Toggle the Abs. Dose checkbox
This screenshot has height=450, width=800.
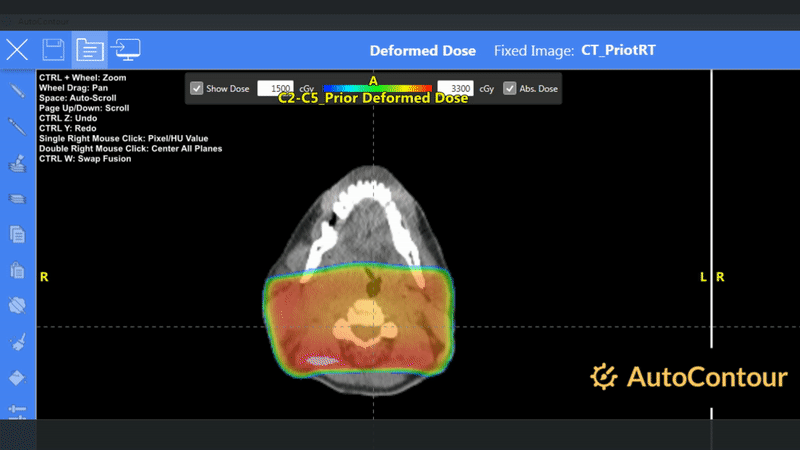tap(510, 88)
